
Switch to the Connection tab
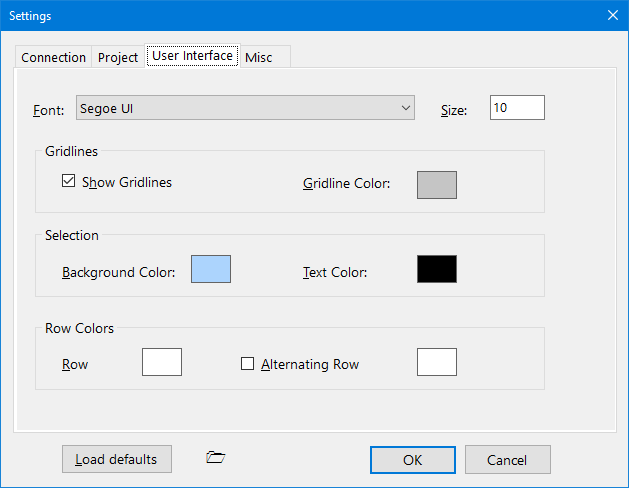pos(53,57)
